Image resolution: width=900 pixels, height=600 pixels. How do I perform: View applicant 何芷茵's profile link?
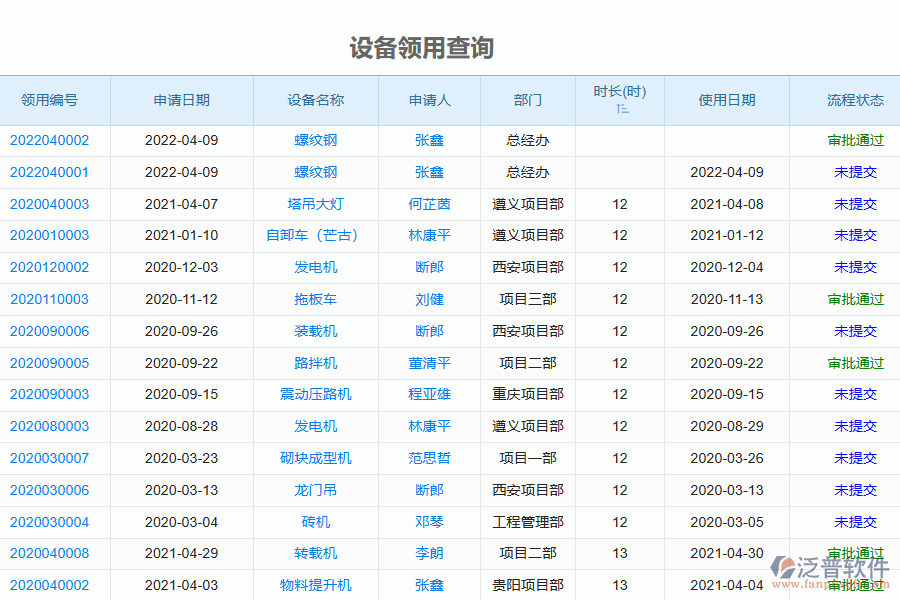429,204
